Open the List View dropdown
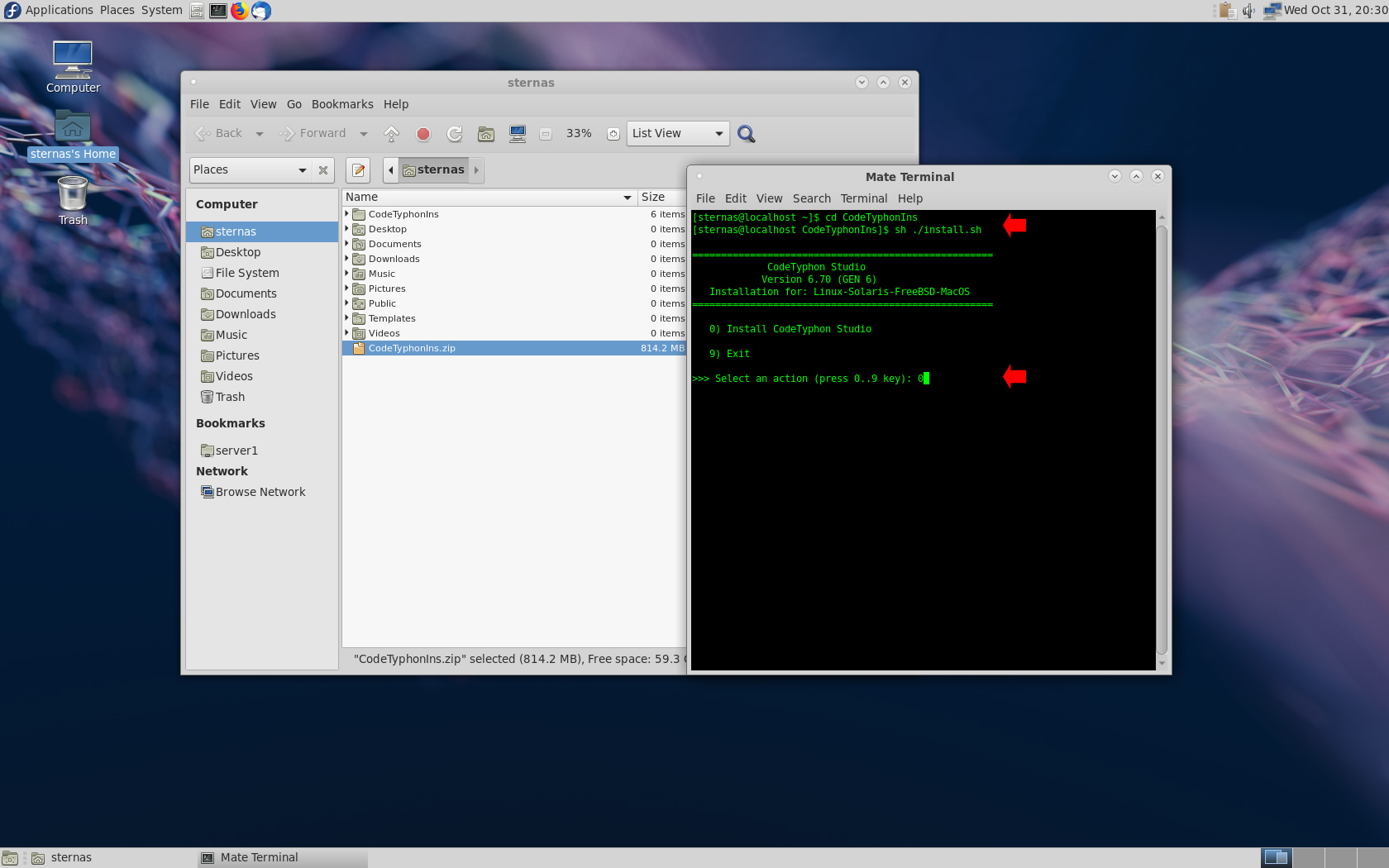This screenshot has width=1389, height=868. [x=678, y=134]
